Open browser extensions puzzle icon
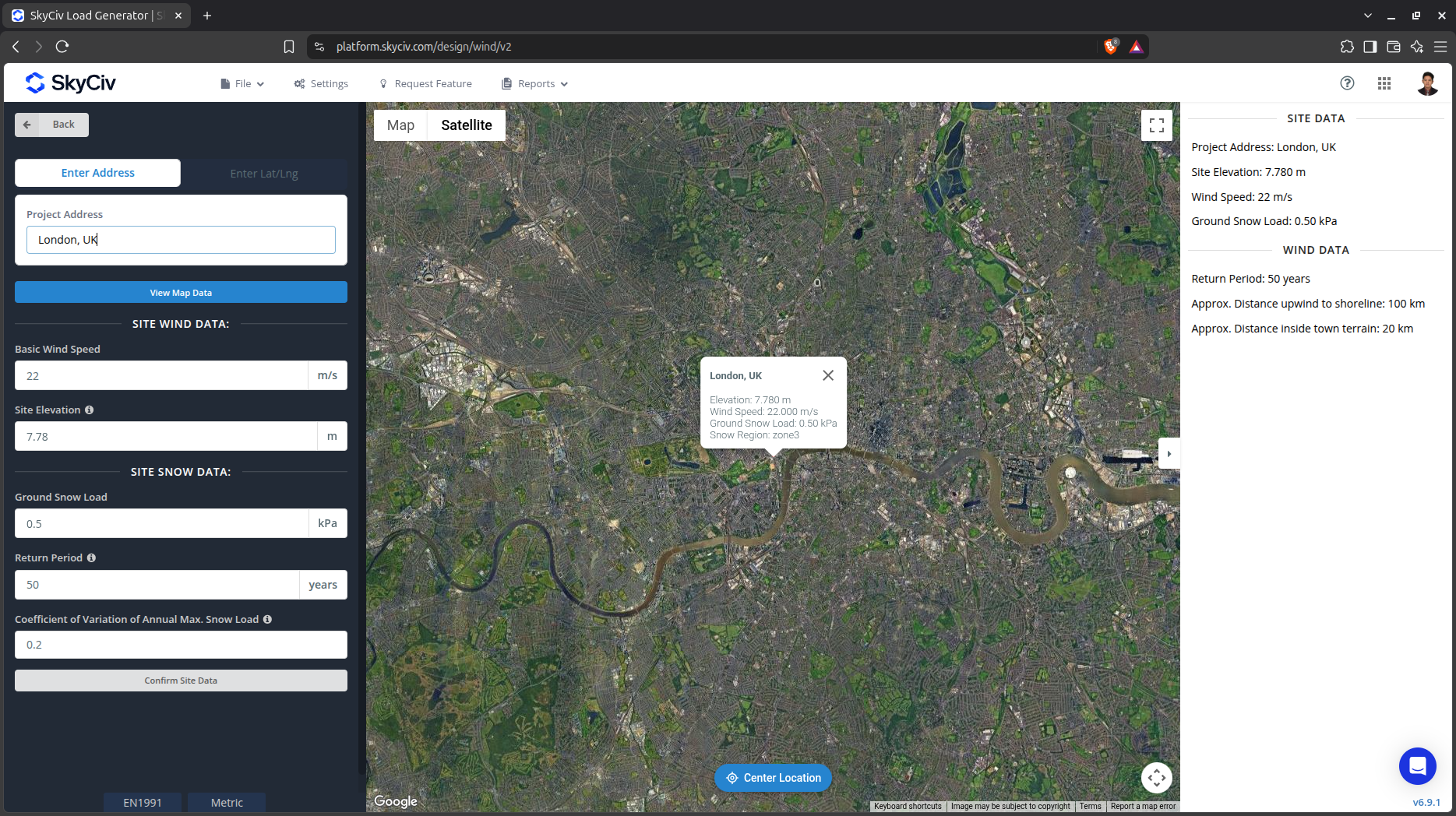Image resolution: width=1456 pixels, height=816 pixels. click(1347, 47)
